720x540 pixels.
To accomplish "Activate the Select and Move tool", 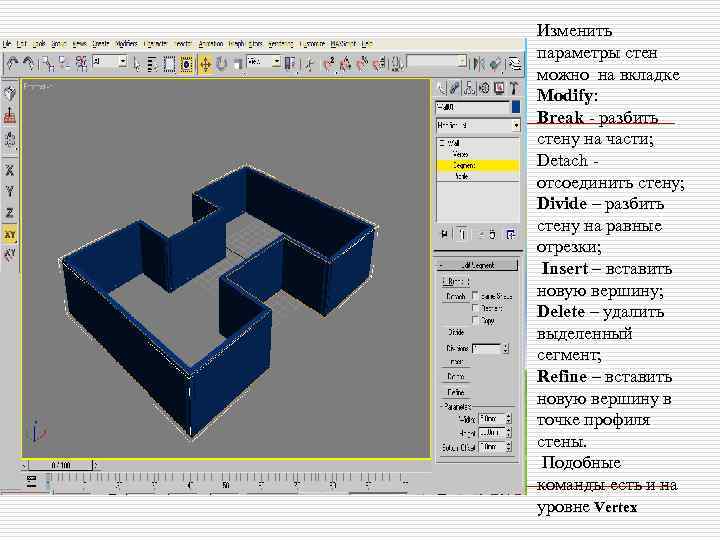I will [205, 64].
